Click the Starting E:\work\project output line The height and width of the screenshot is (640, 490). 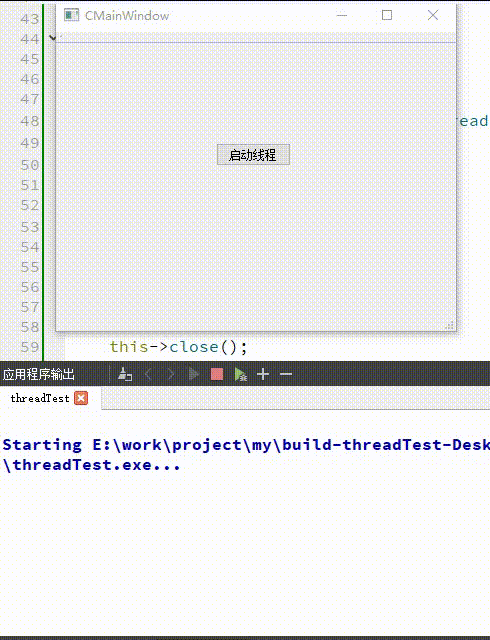(x=246, y=444)
